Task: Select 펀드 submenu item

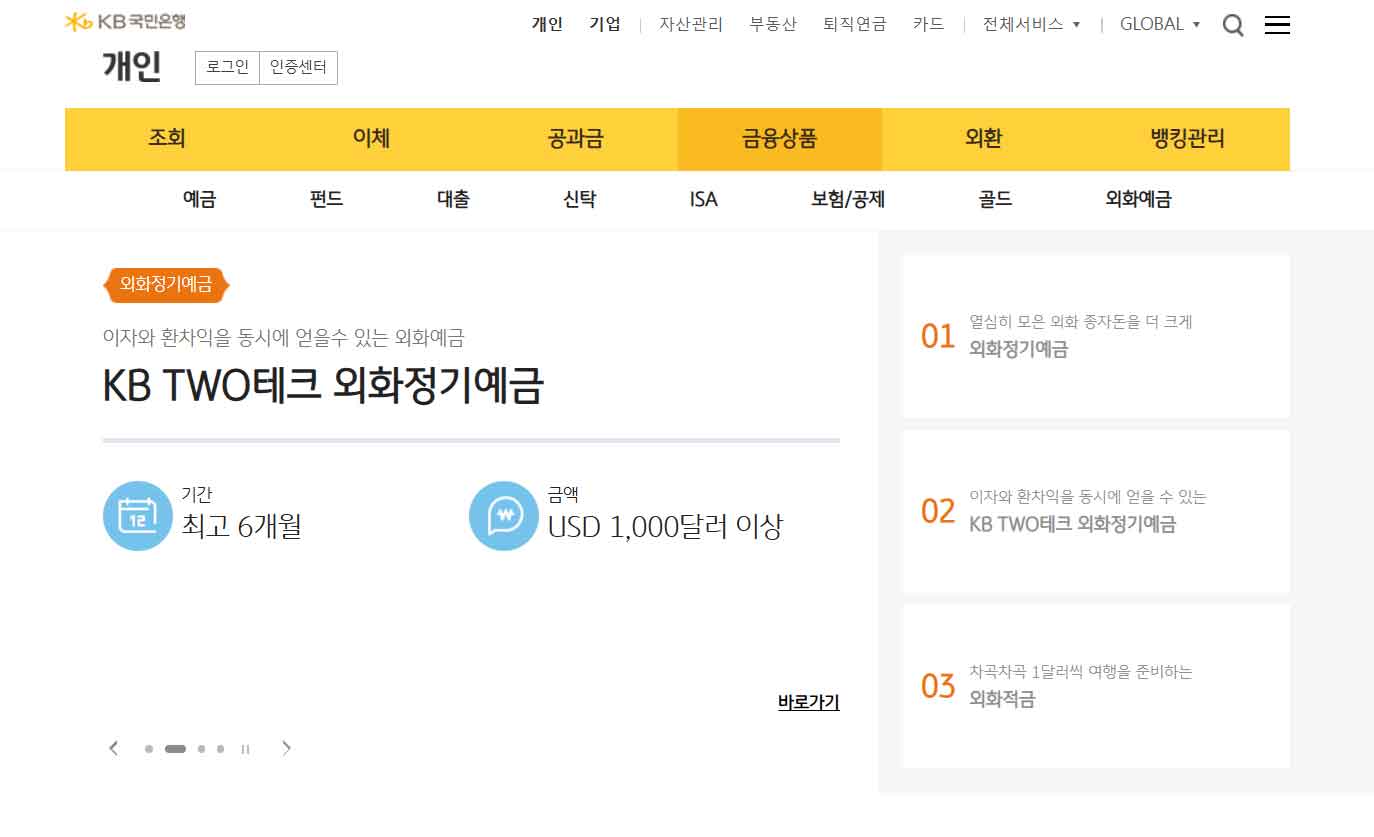Action: (326, 199)
